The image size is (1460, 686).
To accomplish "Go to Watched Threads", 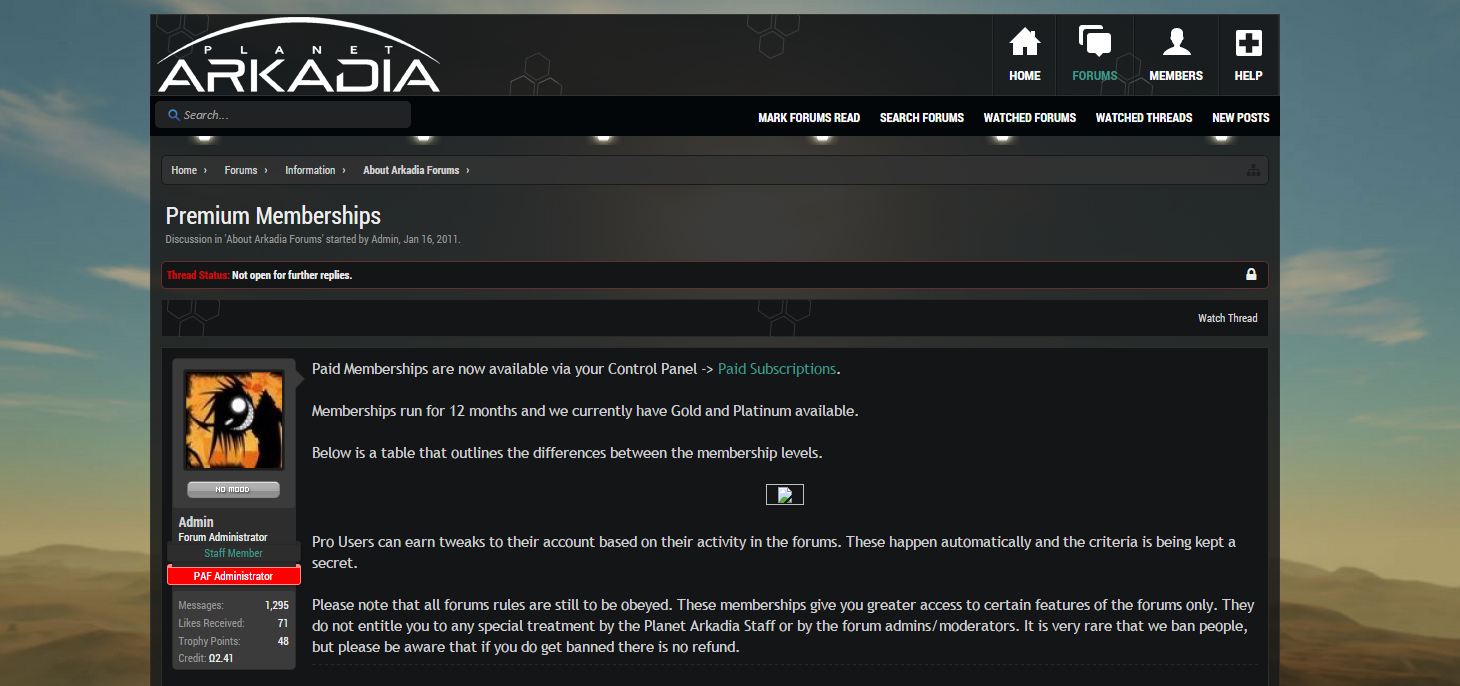I will pos(1143,118).
